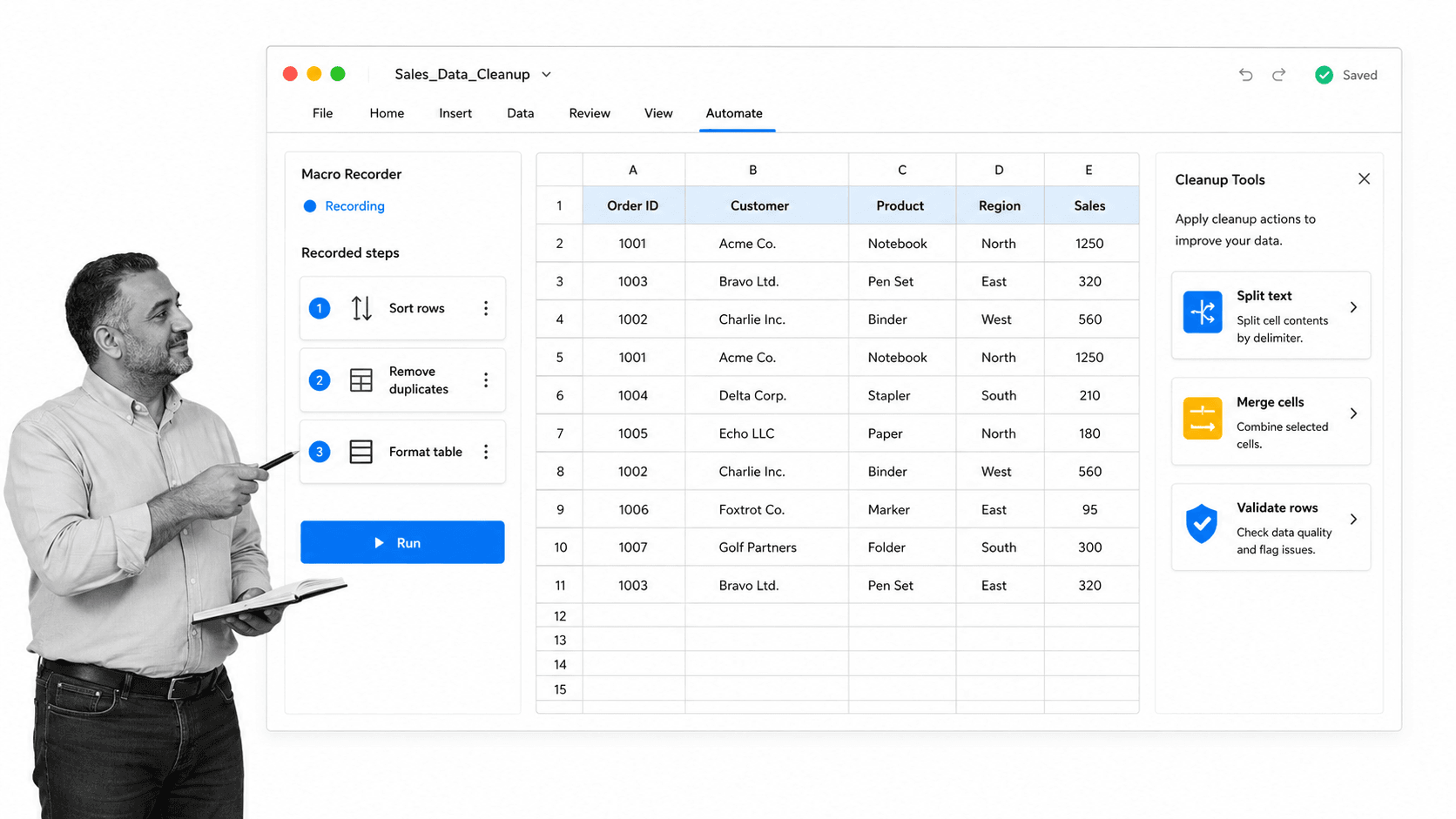Select column D header
Screen dimensions: 1456x819
coord(999,170)
